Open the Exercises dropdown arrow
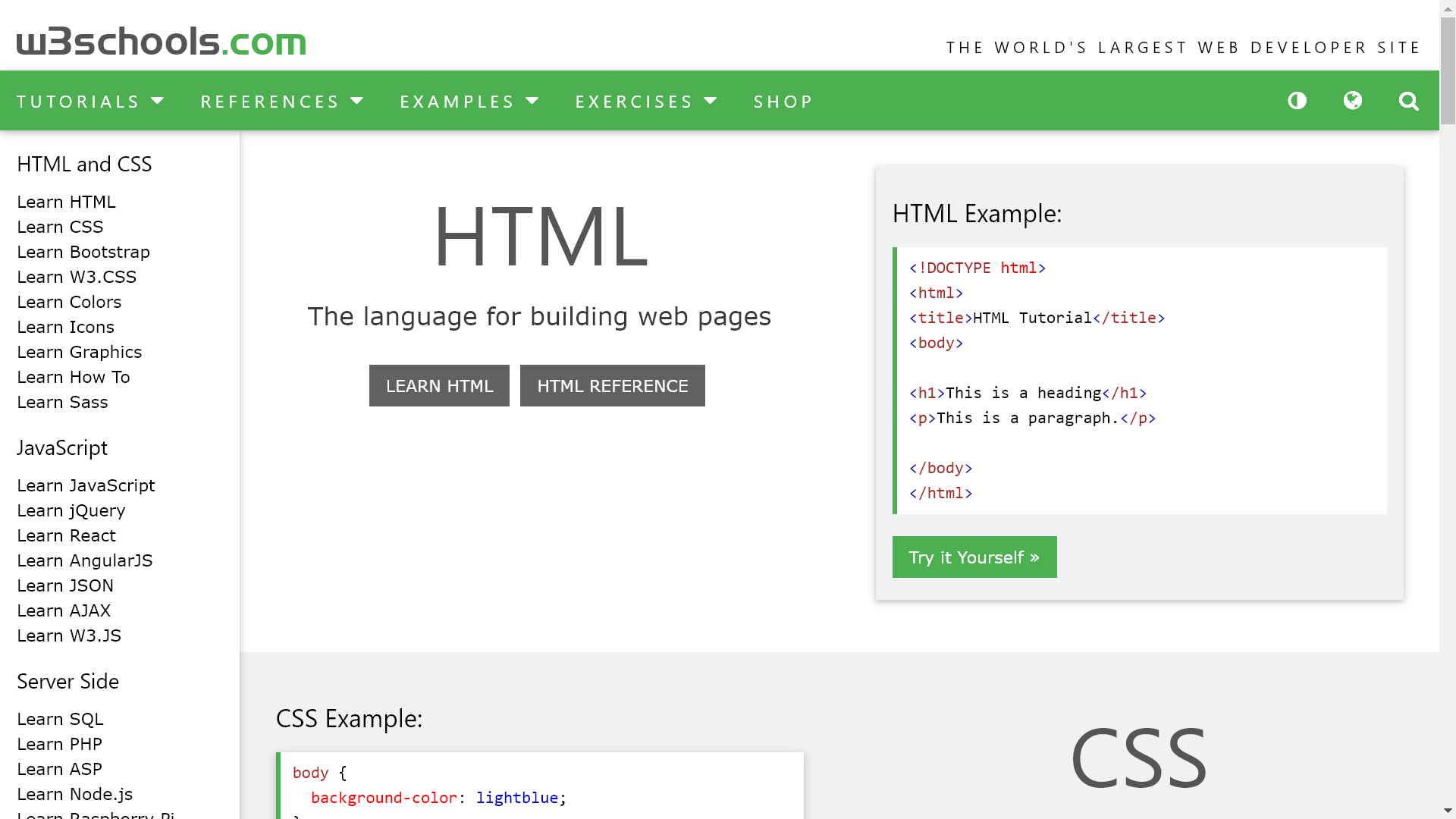The height and width of the screenshot is (819, 1456). click(710, 101)
